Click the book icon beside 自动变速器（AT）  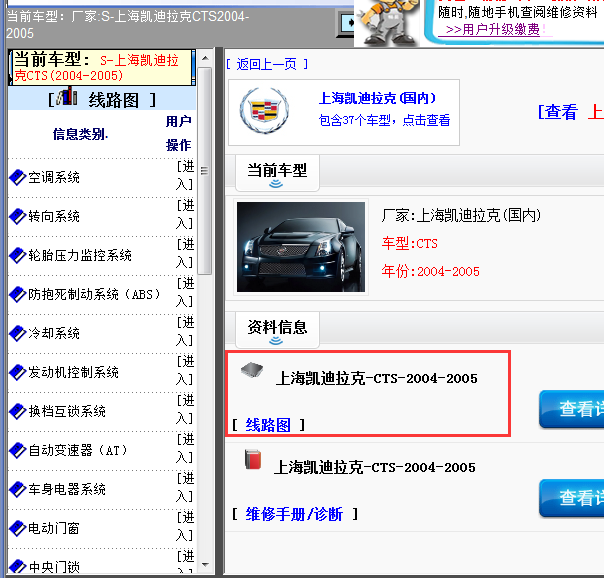tap(17, 450)
